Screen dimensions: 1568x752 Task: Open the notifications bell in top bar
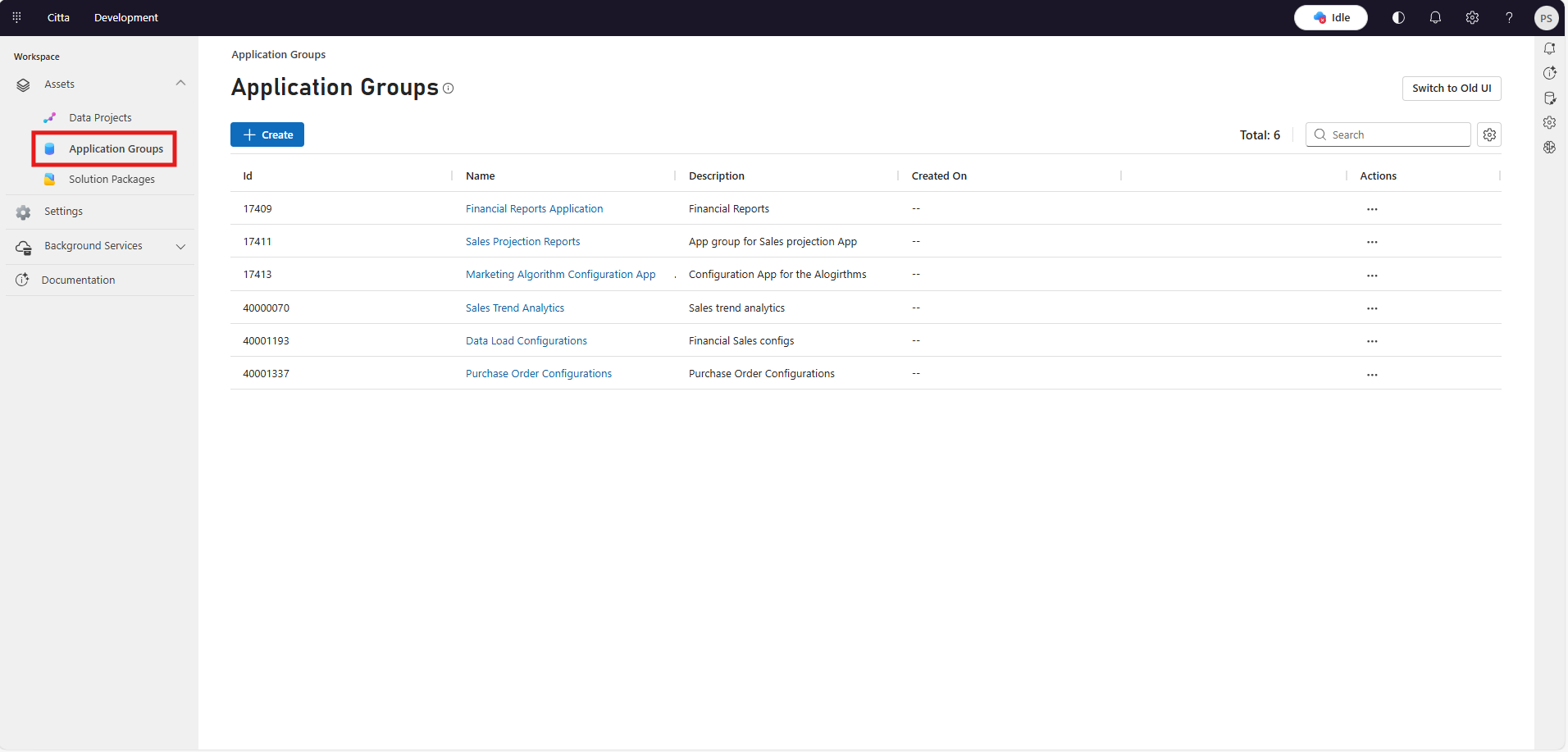pyautogui.click(x=1435, y=17)
